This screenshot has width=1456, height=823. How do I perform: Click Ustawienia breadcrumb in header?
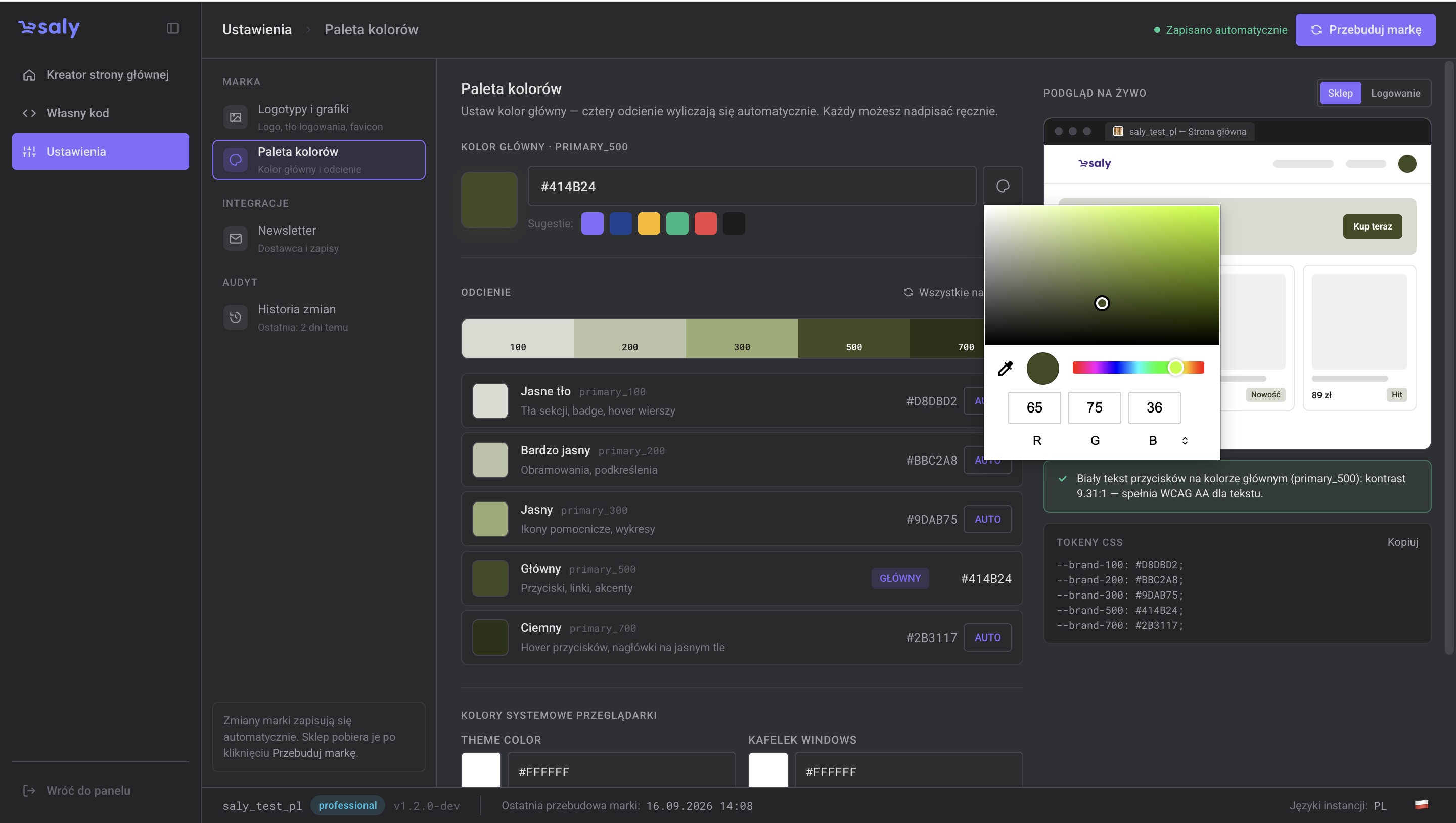(x=257, y=29)
